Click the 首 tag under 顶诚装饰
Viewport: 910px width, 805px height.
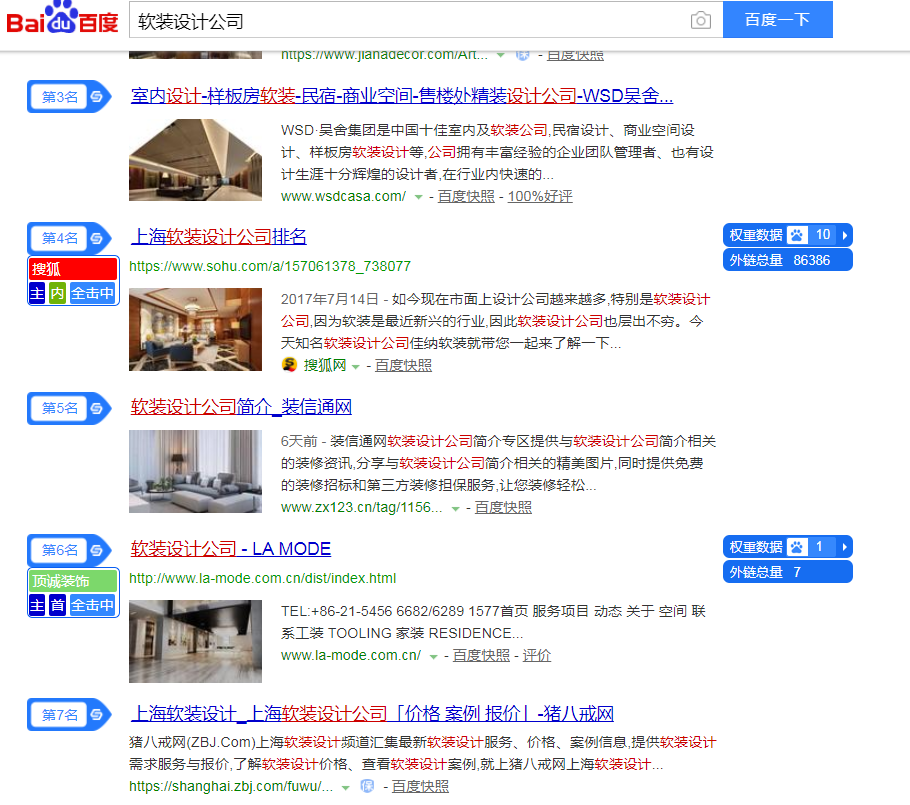pyautogui.click(x=57, y=605)
